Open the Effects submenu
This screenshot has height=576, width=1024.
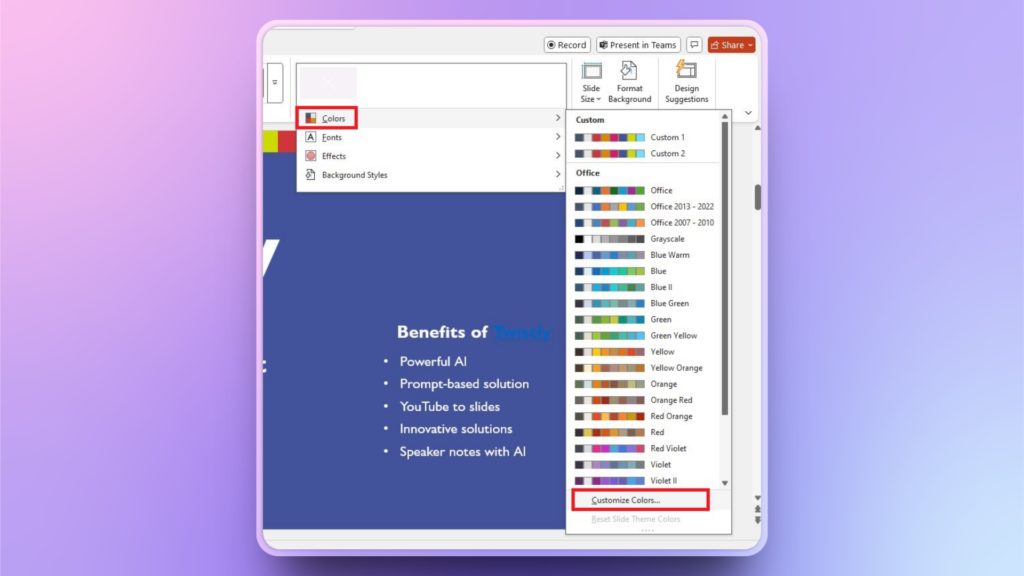333,156
